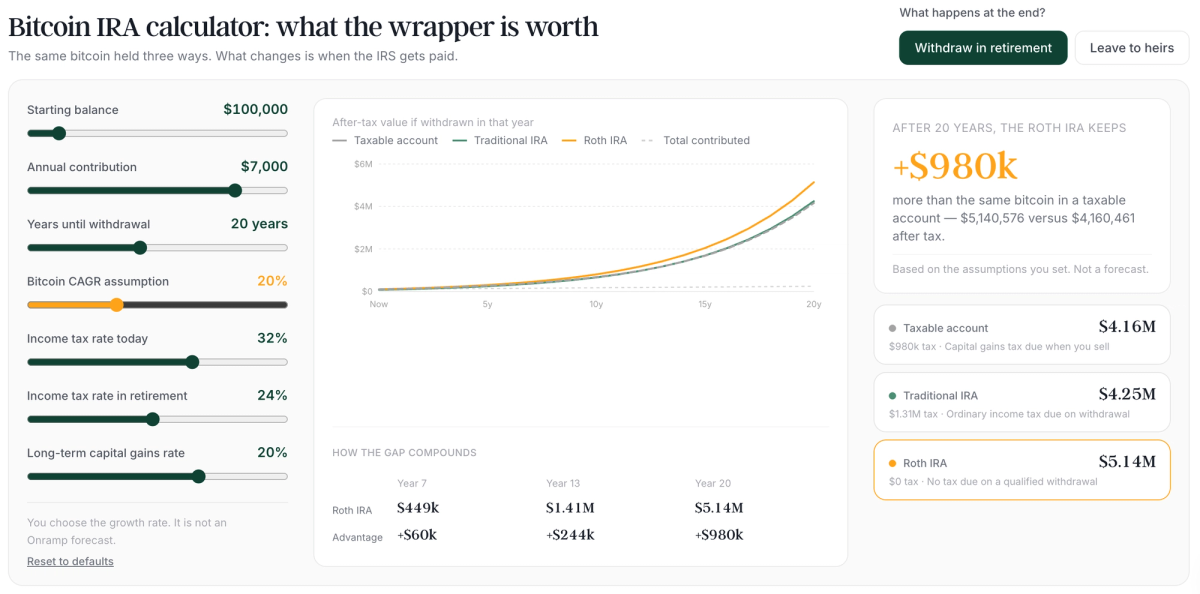Image resolution: width=1200 pixels, height=594 pixels.
Task: Click the gray dot beside Taxable account
Action: pyautogui.click(x=892, y=328)
